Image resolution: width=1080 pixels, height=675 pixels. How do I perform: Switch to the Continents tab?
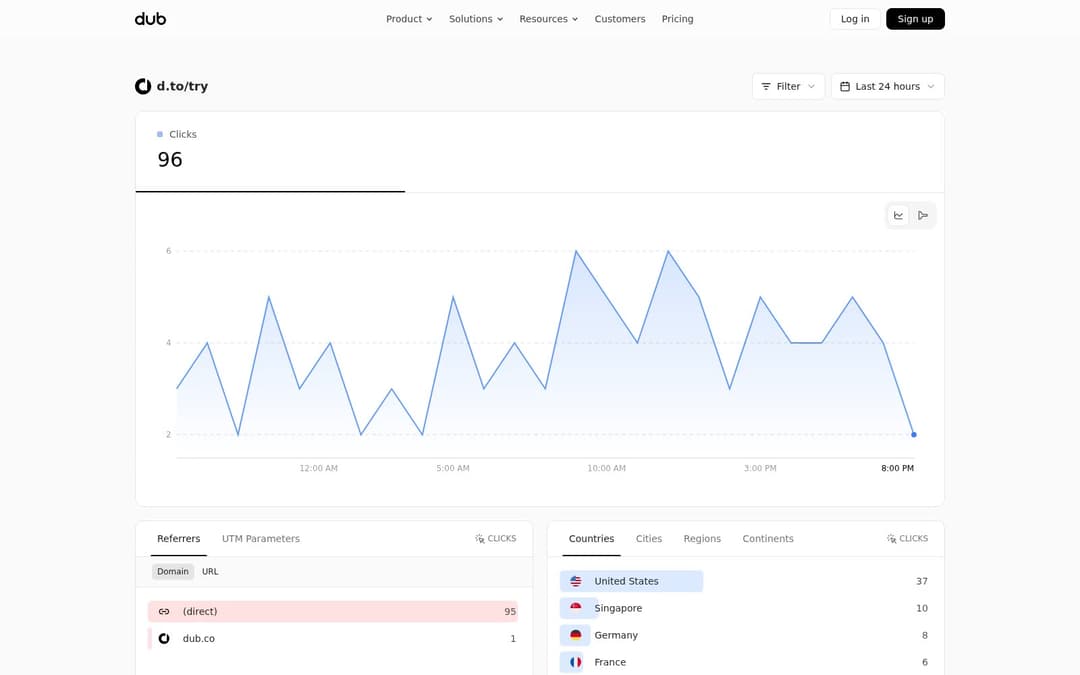click(x=768, y=539)
